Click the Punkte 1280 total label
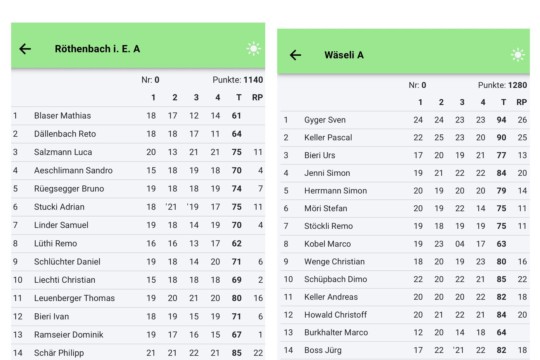Image resolution: width=540 pixels, height=360 pixels. pos(502,85)
